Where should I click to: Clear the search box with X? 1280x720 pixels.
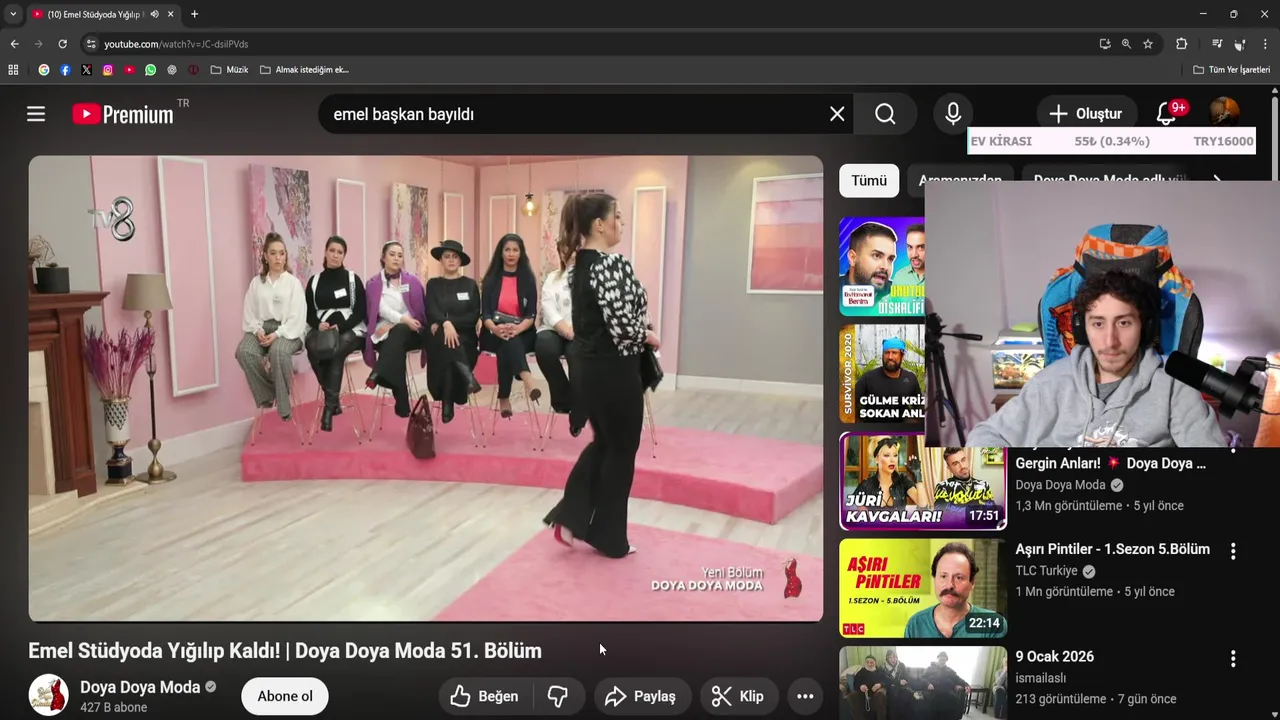837,114
